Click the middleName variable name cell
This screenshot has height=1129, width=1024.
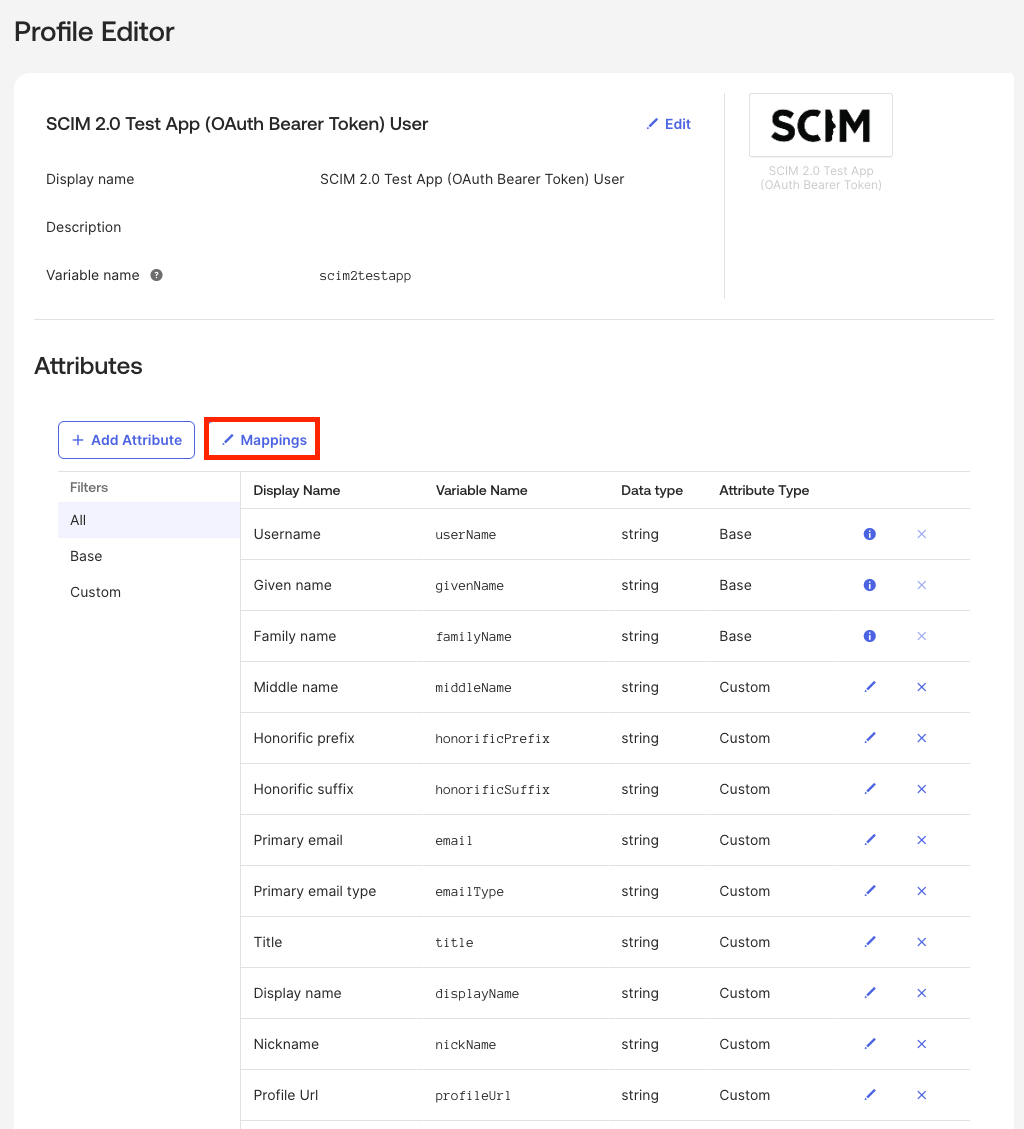(x=474, y=688)
